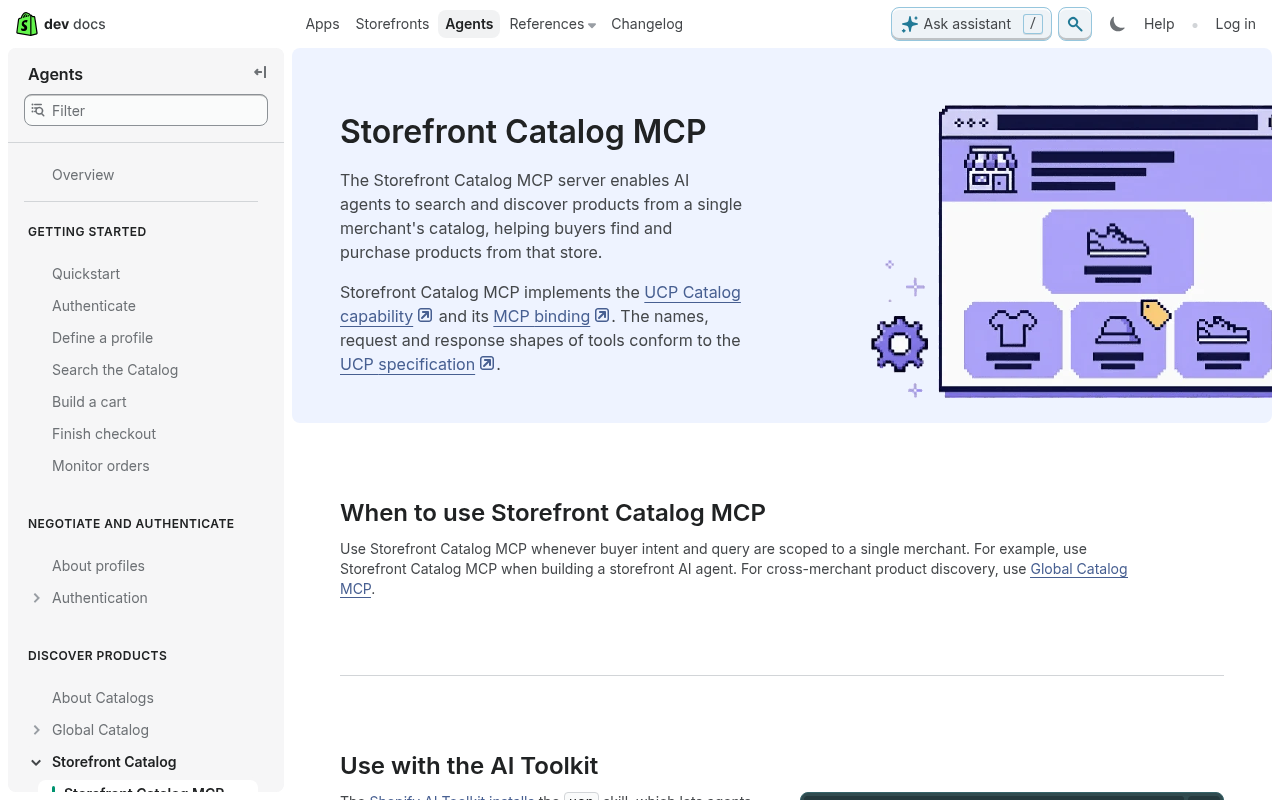Click the Use with the AI Toolkit heading

pos(469,766)
